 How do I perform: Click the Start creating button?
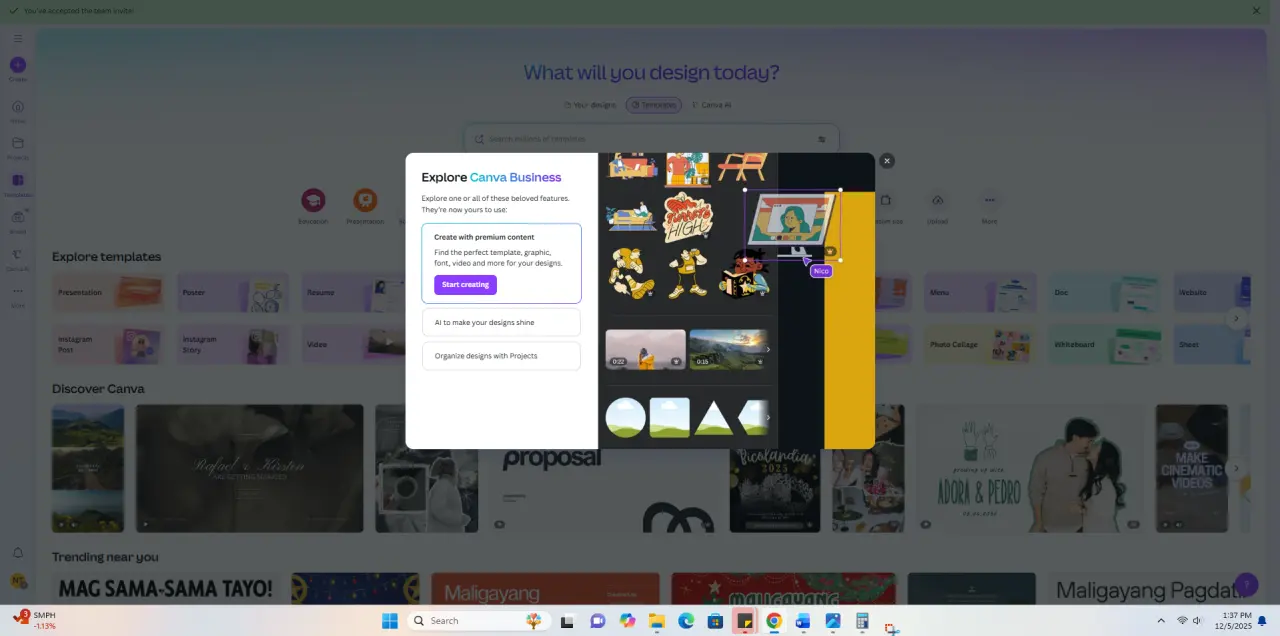click(465, 285)
